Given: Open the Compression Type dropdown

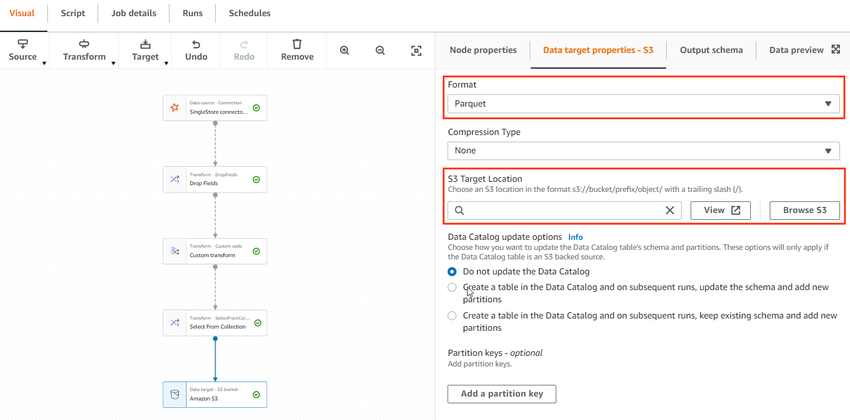Looking at the screenshot, I should tap(643, 150).
